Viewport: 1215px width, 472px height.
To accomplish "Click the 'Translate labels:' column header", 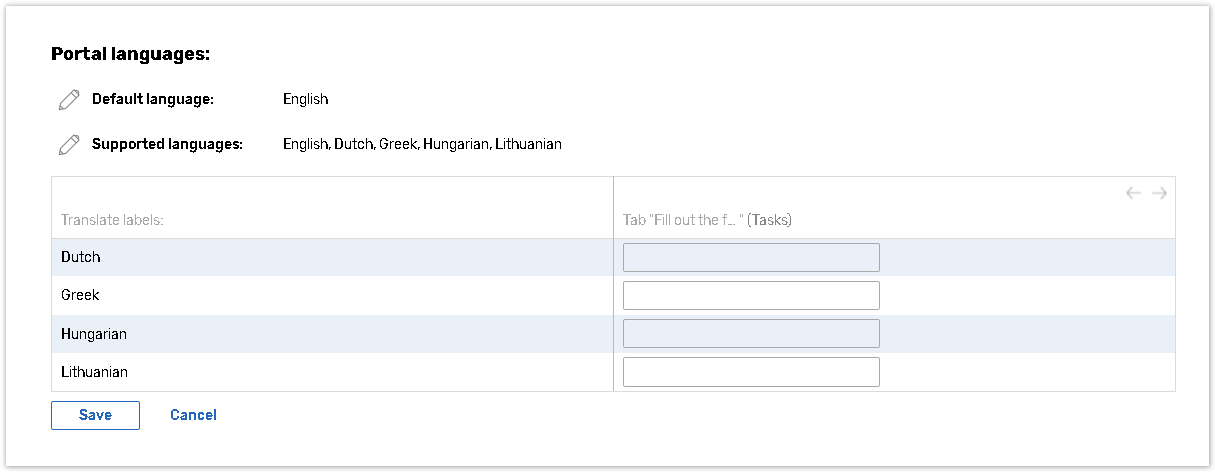I will click(112, 220).
